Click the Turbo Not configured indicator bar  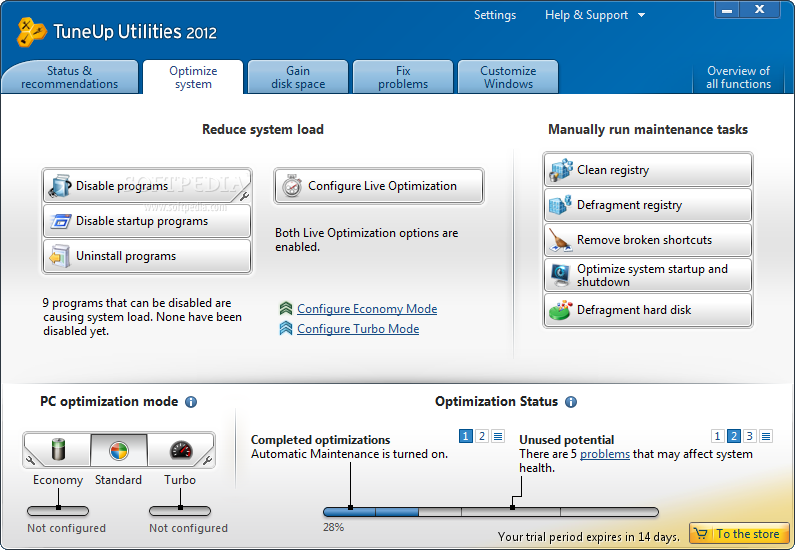[180, 511]
